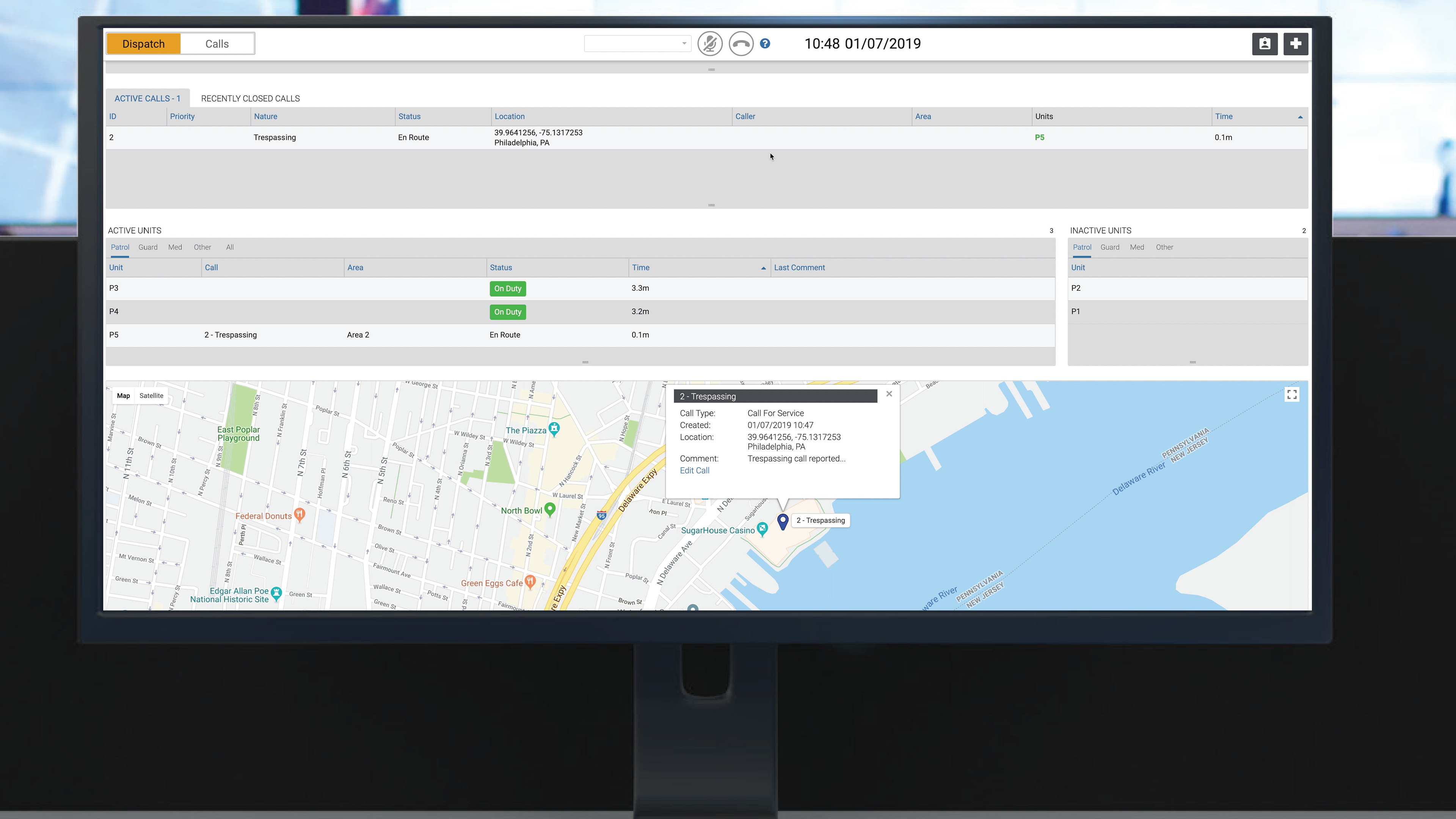Switch to Dispatch view
Screen dimensions: 1456x819
click(144, 44)
